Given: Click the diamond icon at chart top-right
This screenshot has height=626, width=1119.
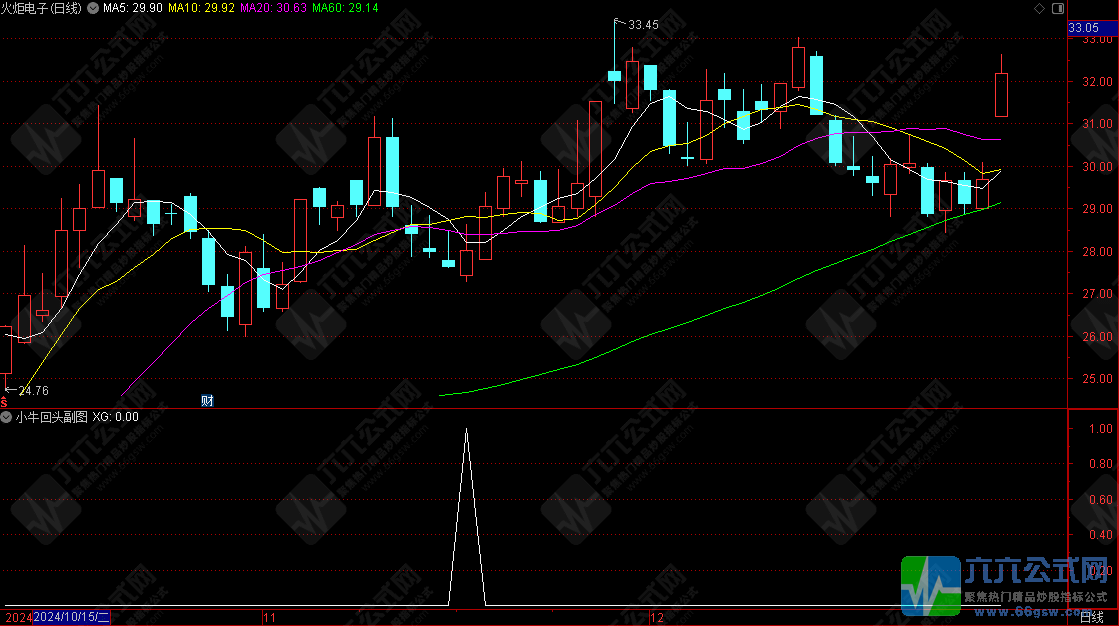Looking at the screenshot, I should 1038,8.
